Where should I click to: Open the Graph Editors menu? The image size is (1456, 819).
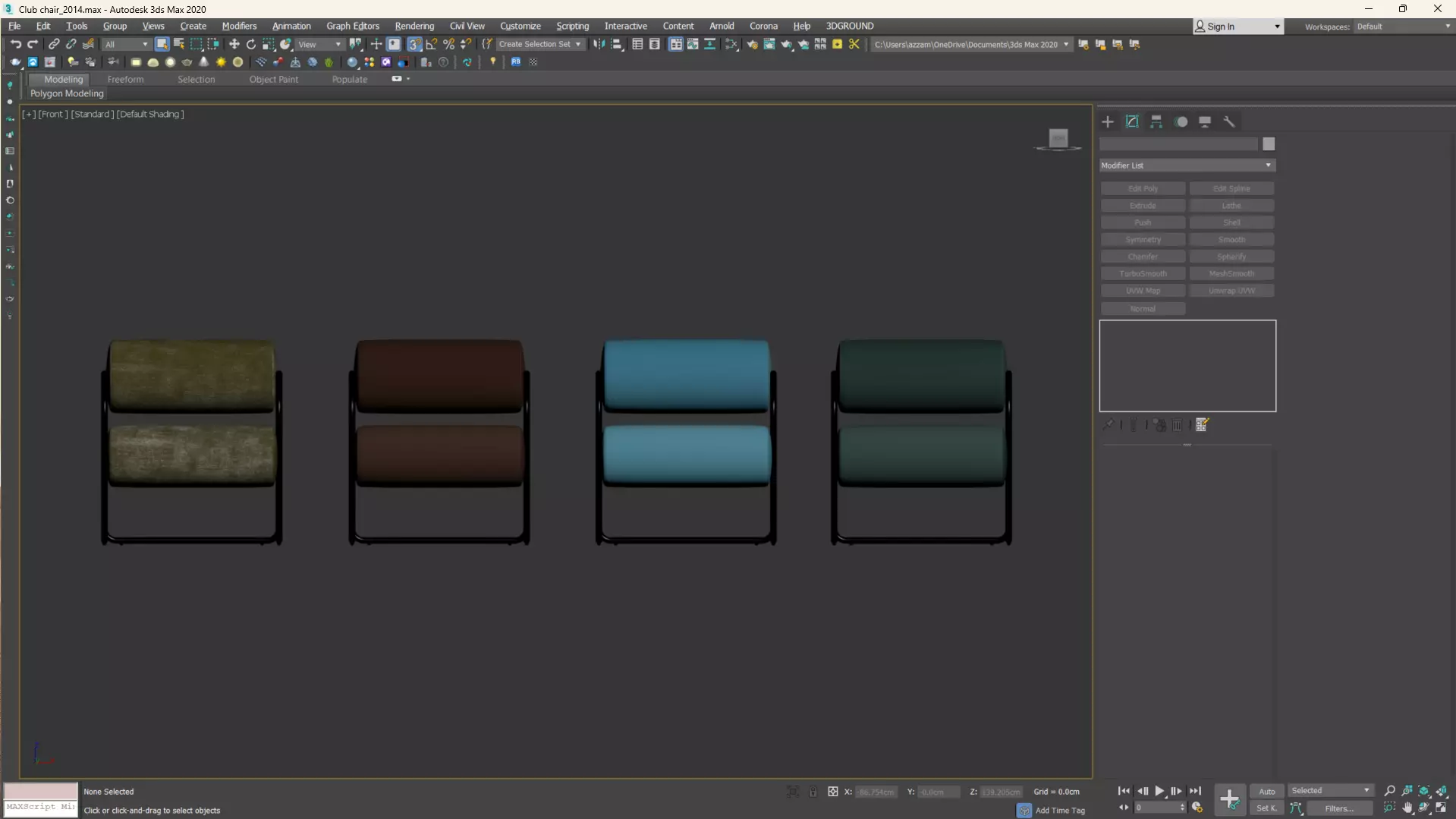pos(353,26)
